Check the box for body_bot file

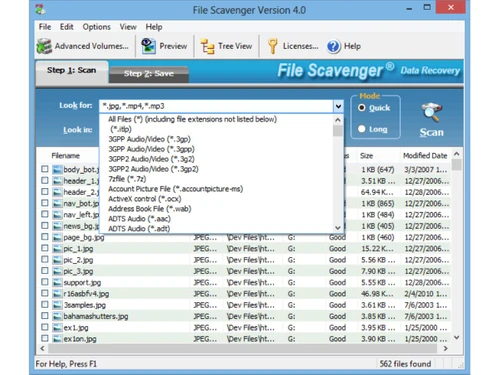[x=45, y=169]
